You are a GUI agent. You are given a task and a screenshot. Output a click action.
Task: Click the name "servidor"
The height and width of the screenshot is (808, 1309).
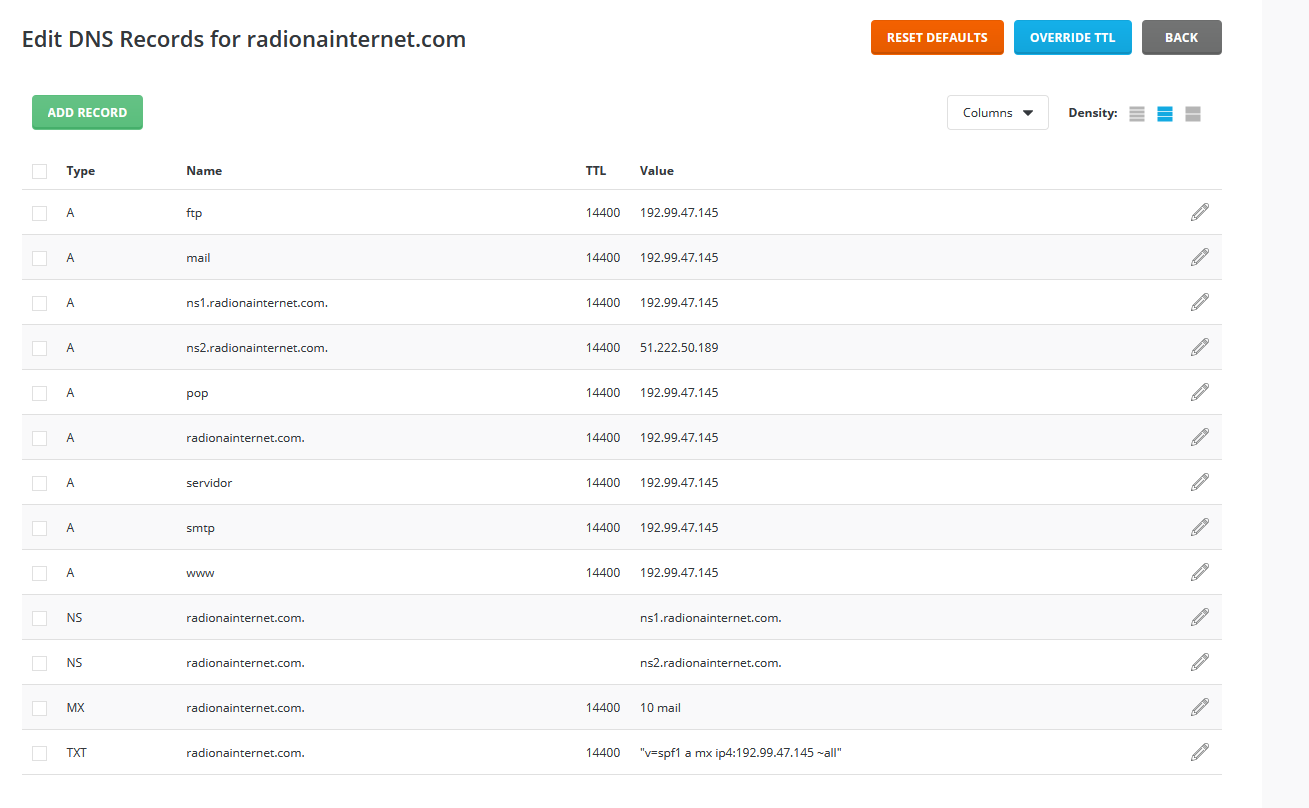pos(209,483)
